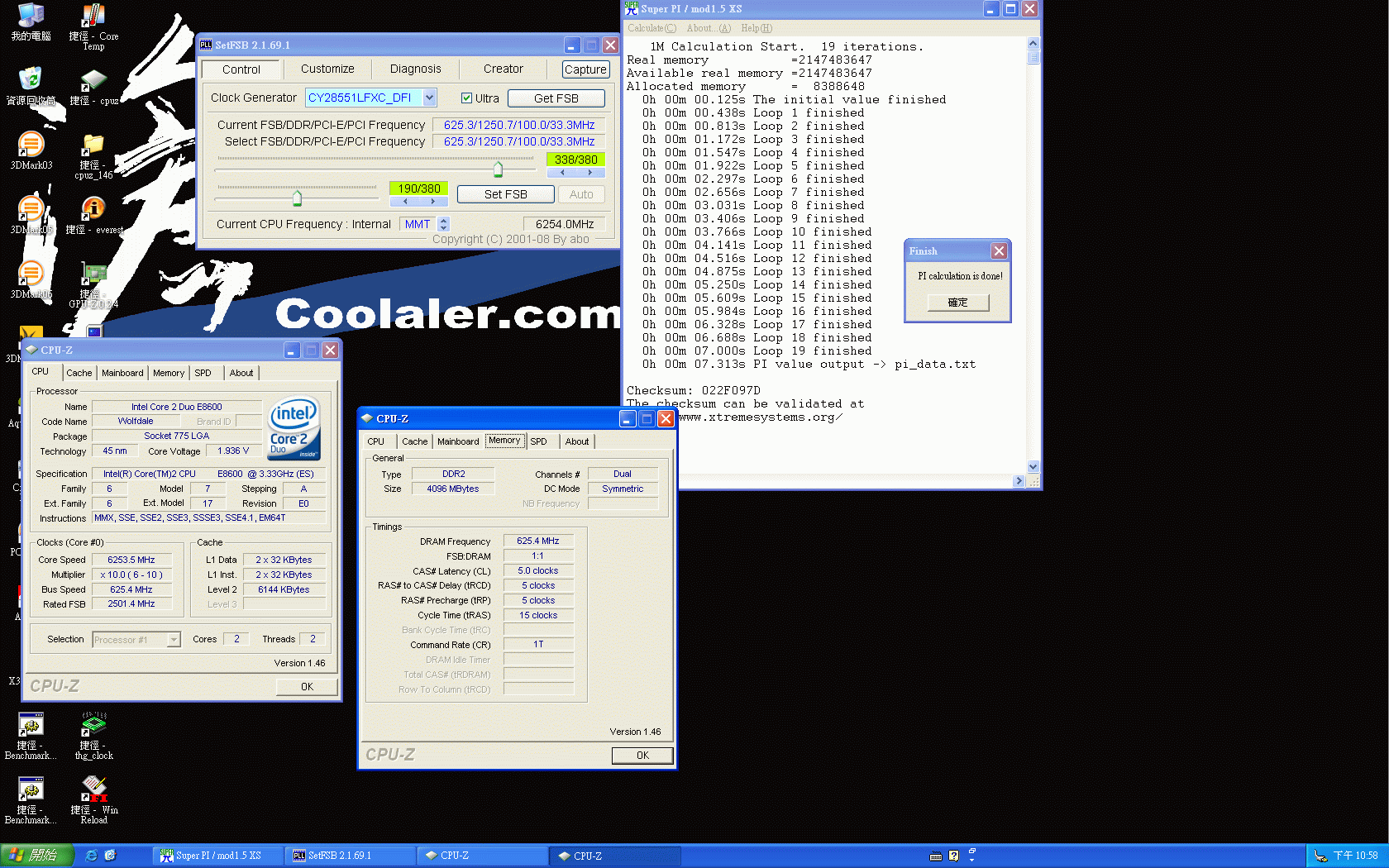Click the Windows Start button
The width and height of the screenshot is (1389, 868).
[36, 856]
